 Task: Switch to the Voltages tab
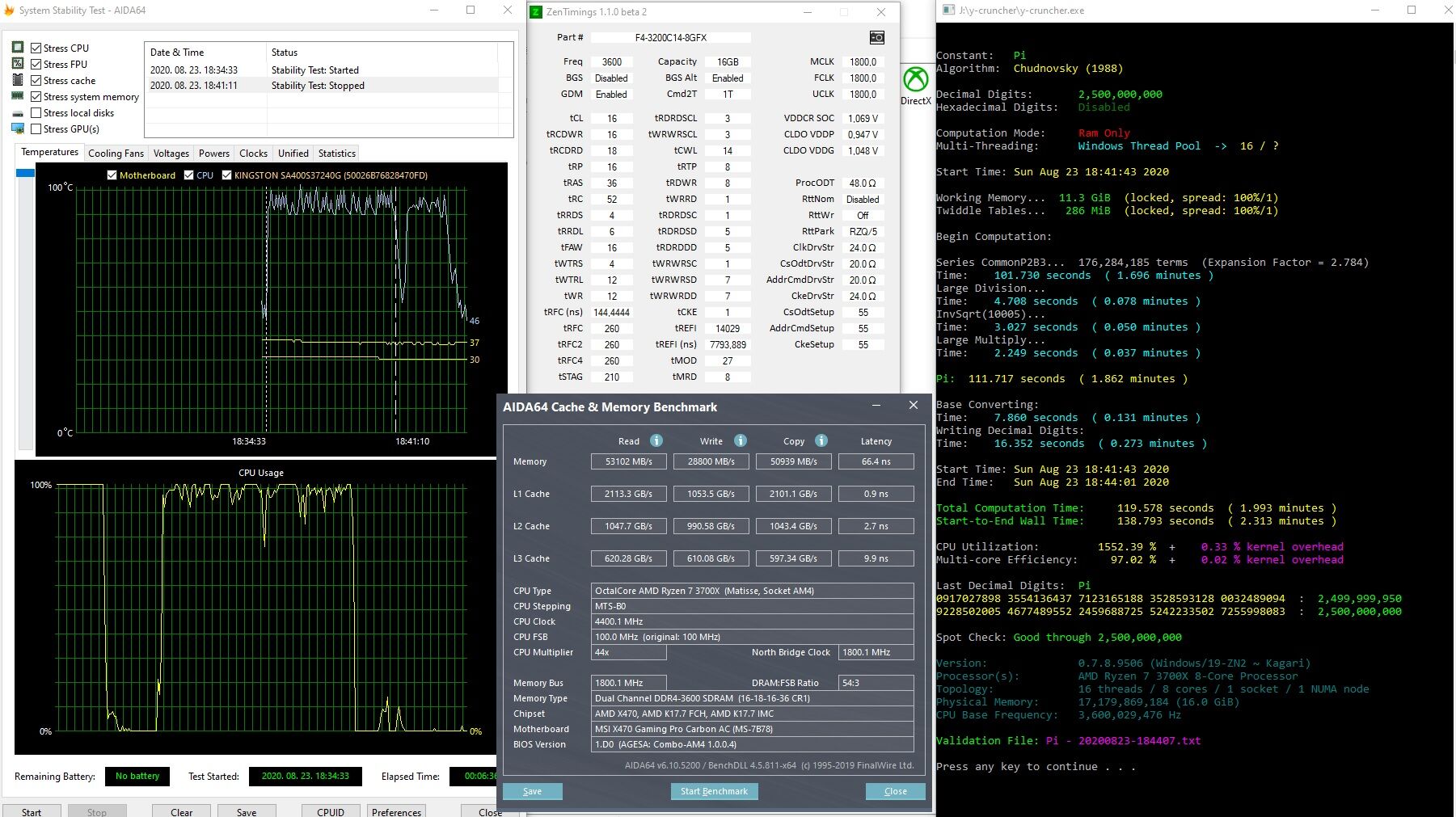tap(171, 154)
